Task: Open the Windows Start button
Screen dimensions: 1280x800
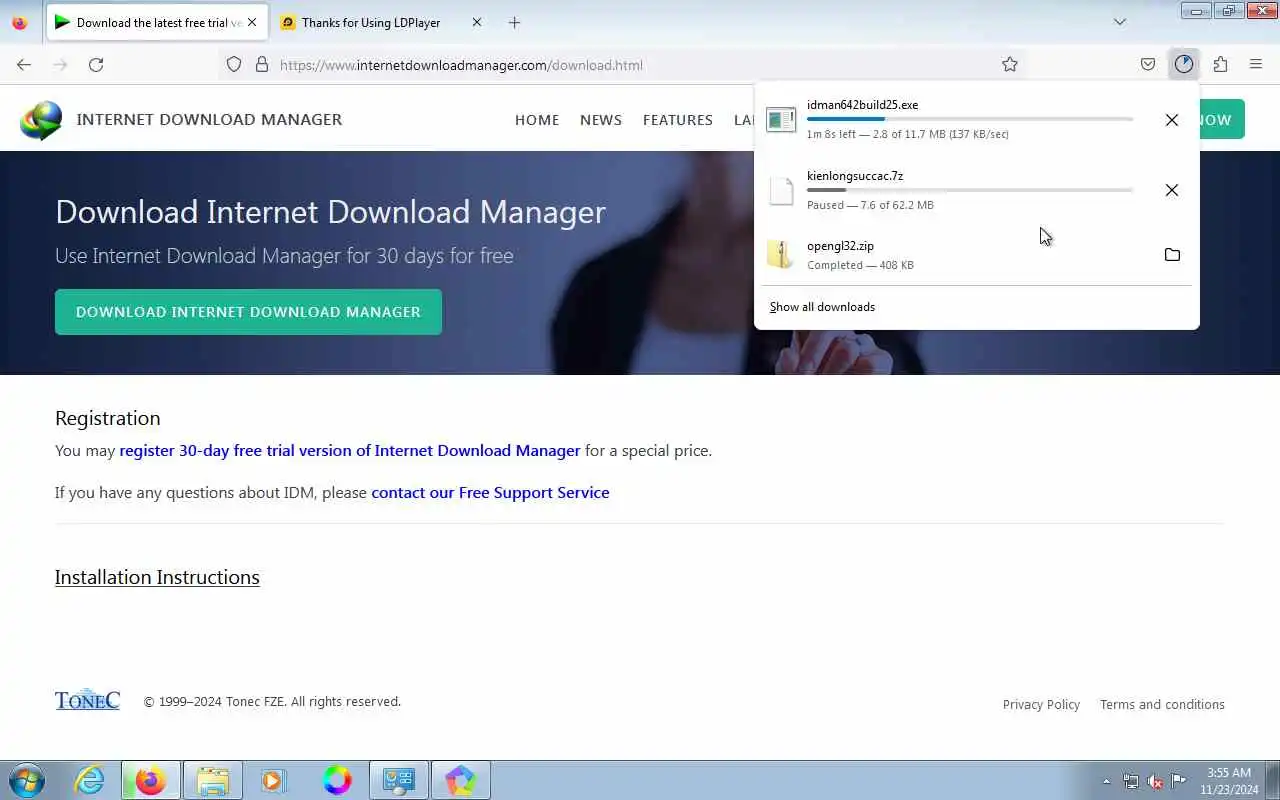Action: [x=27, y=780]
